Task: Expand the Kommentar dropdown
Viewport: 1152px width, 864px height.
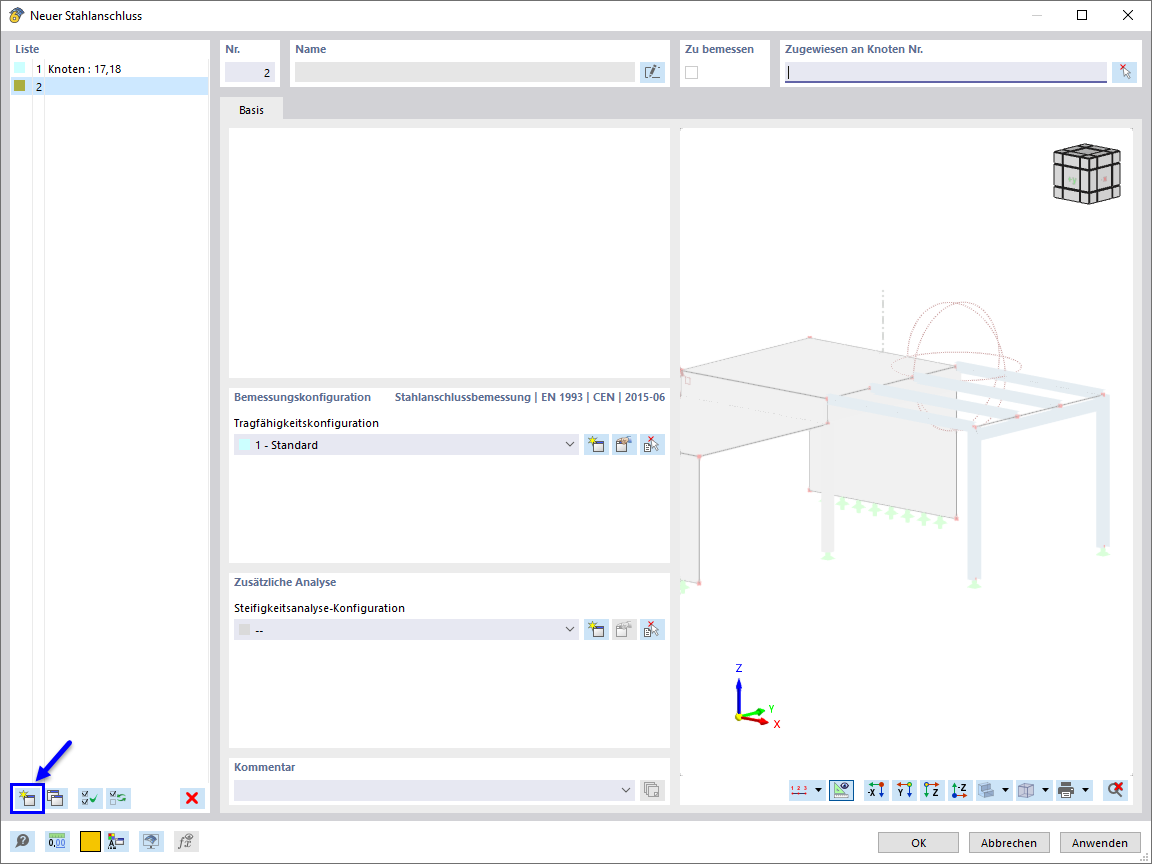Action: click(626, 790)
